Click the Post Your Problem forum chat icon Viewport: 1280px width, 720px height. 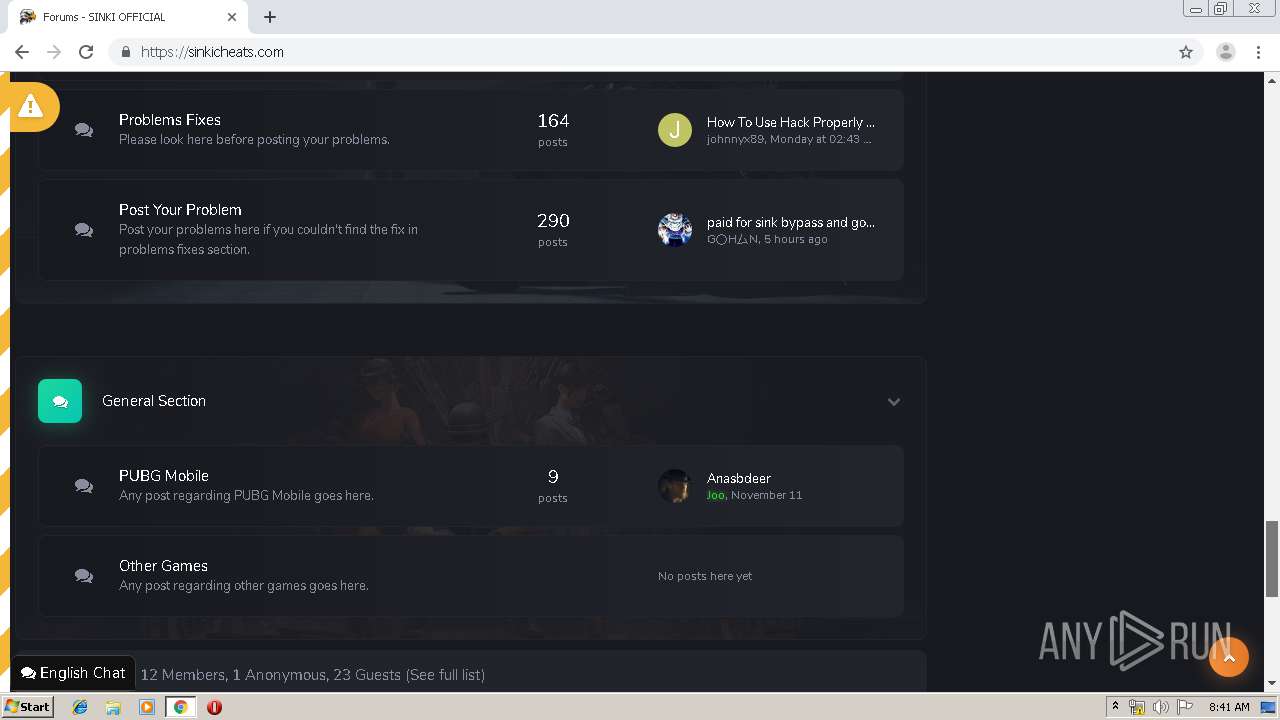tap(84, 230)
